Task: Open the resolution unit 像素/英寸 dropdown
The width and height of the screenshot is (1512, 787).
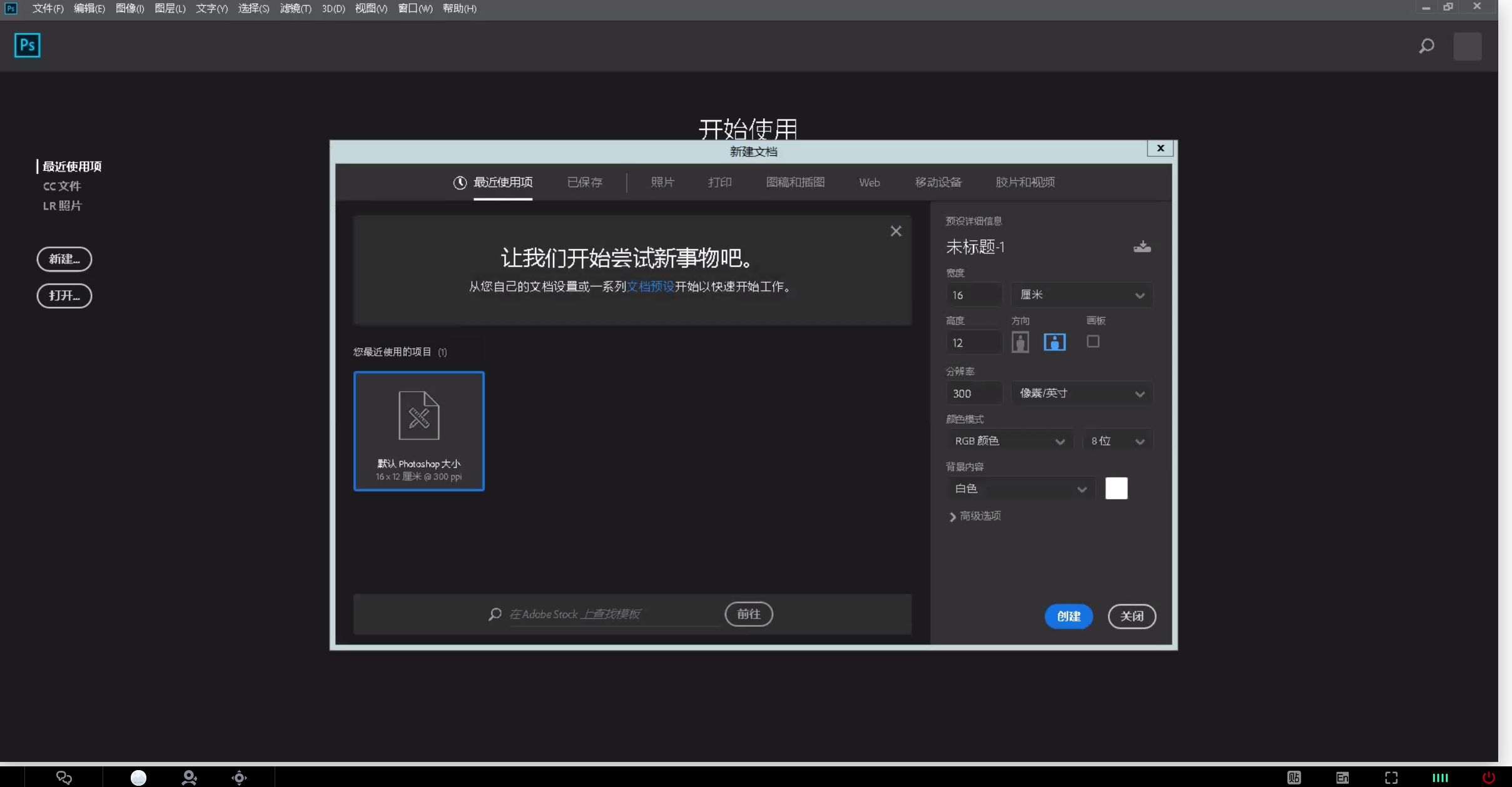Action: [1082, 393]
